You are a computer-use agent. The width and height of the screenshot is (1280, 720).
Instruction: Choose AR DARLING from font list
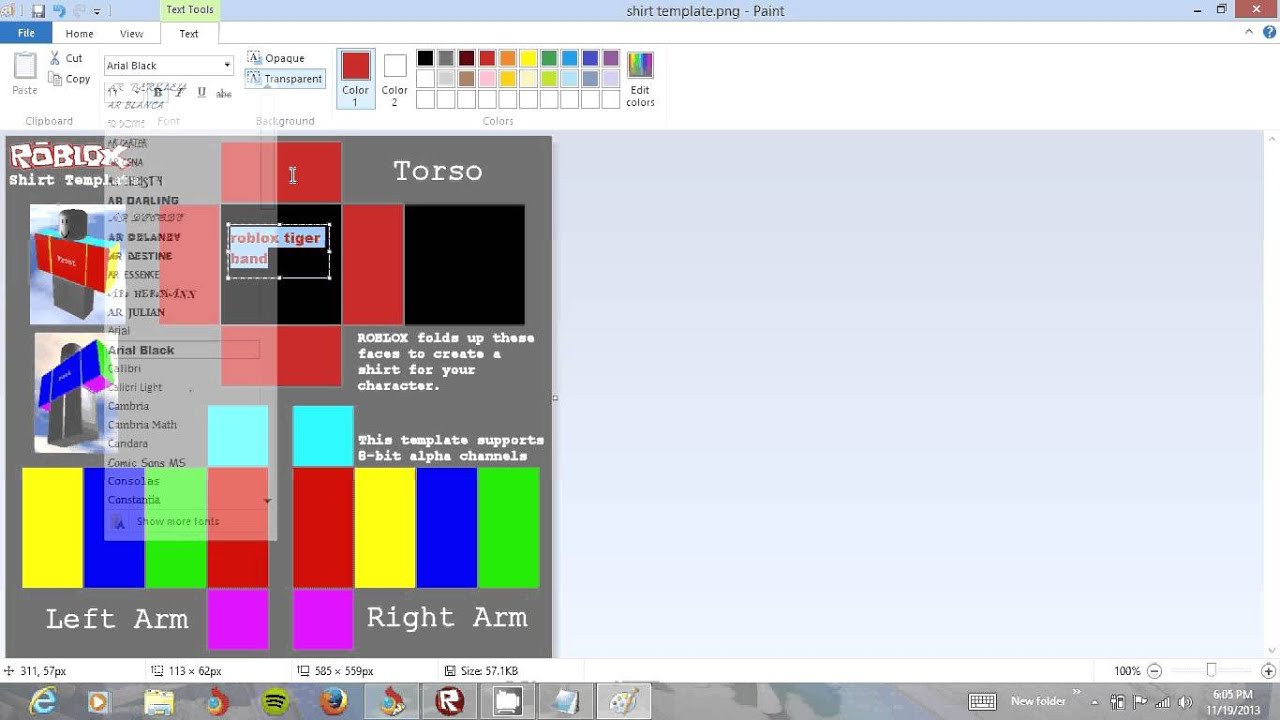143,200
